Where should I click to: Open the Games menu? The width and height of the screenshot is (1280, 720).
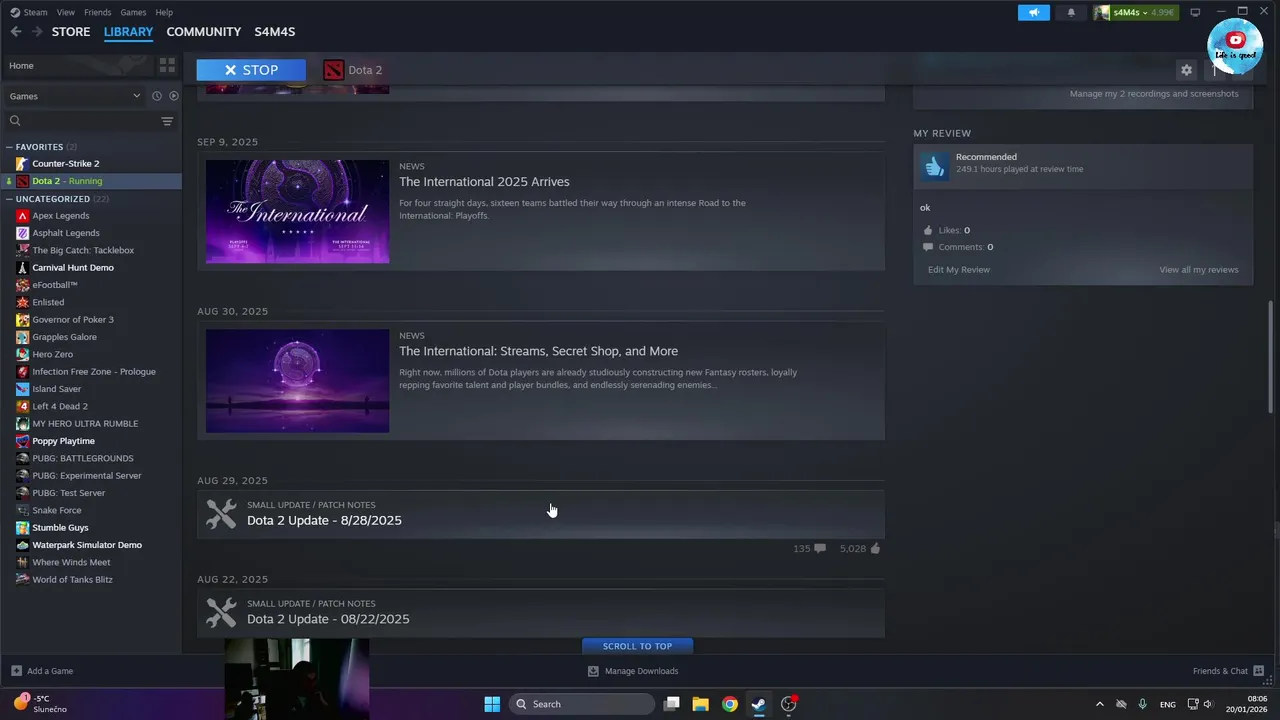(133, 12)
